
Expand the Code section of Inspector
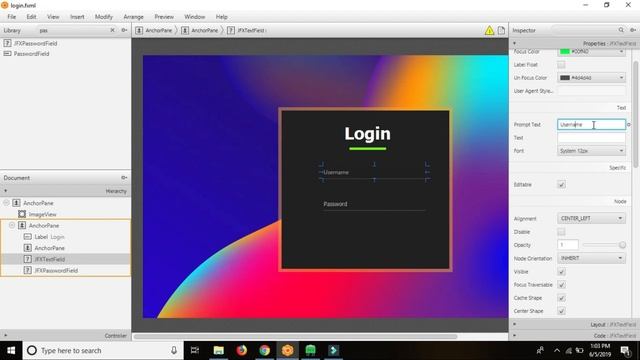tap(514, 336)
